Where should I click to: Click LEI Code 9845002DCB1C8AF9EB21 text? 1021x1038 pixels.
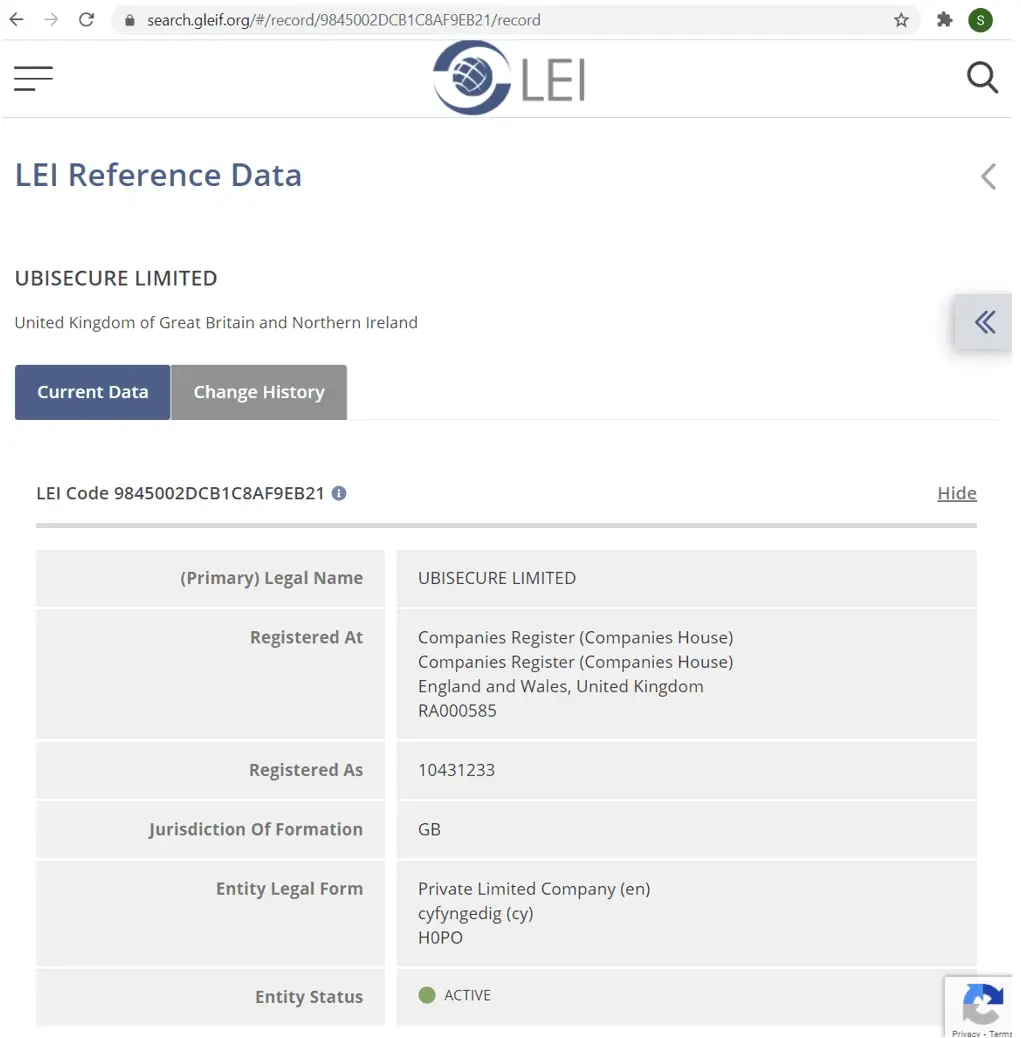coord(180,493)
